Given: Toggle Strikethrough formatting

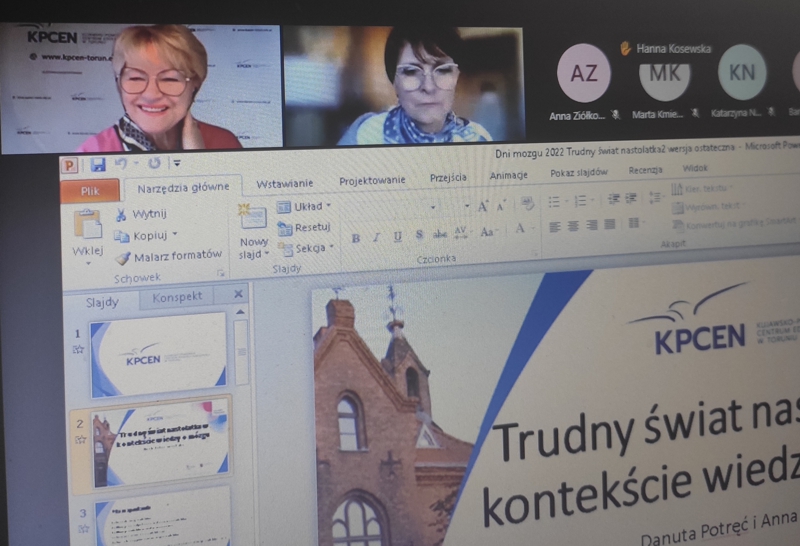Looking at the screenshot, I should [439, 234].
